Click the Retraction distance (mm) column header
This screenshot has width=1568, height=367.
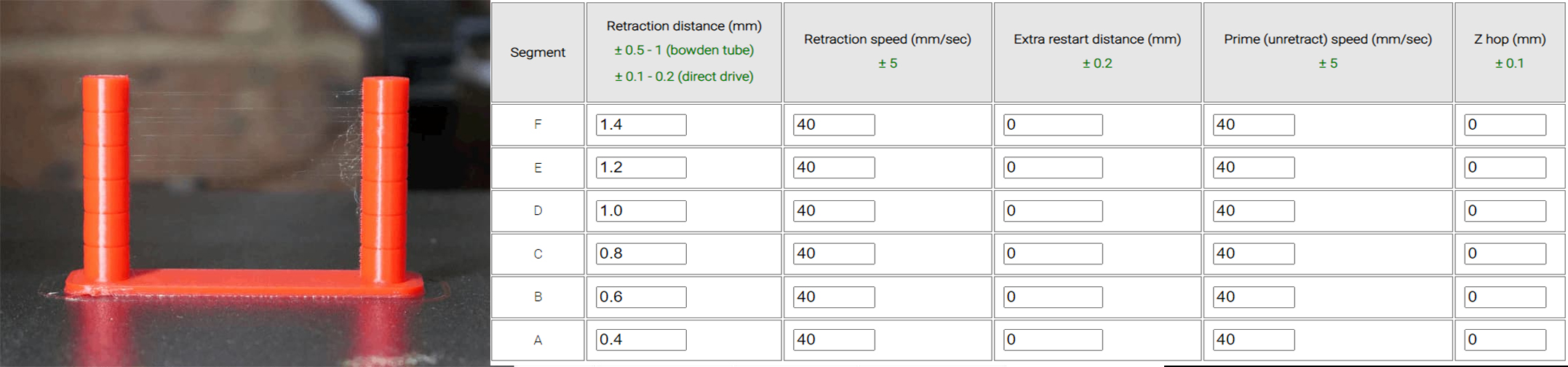point(684,26)
